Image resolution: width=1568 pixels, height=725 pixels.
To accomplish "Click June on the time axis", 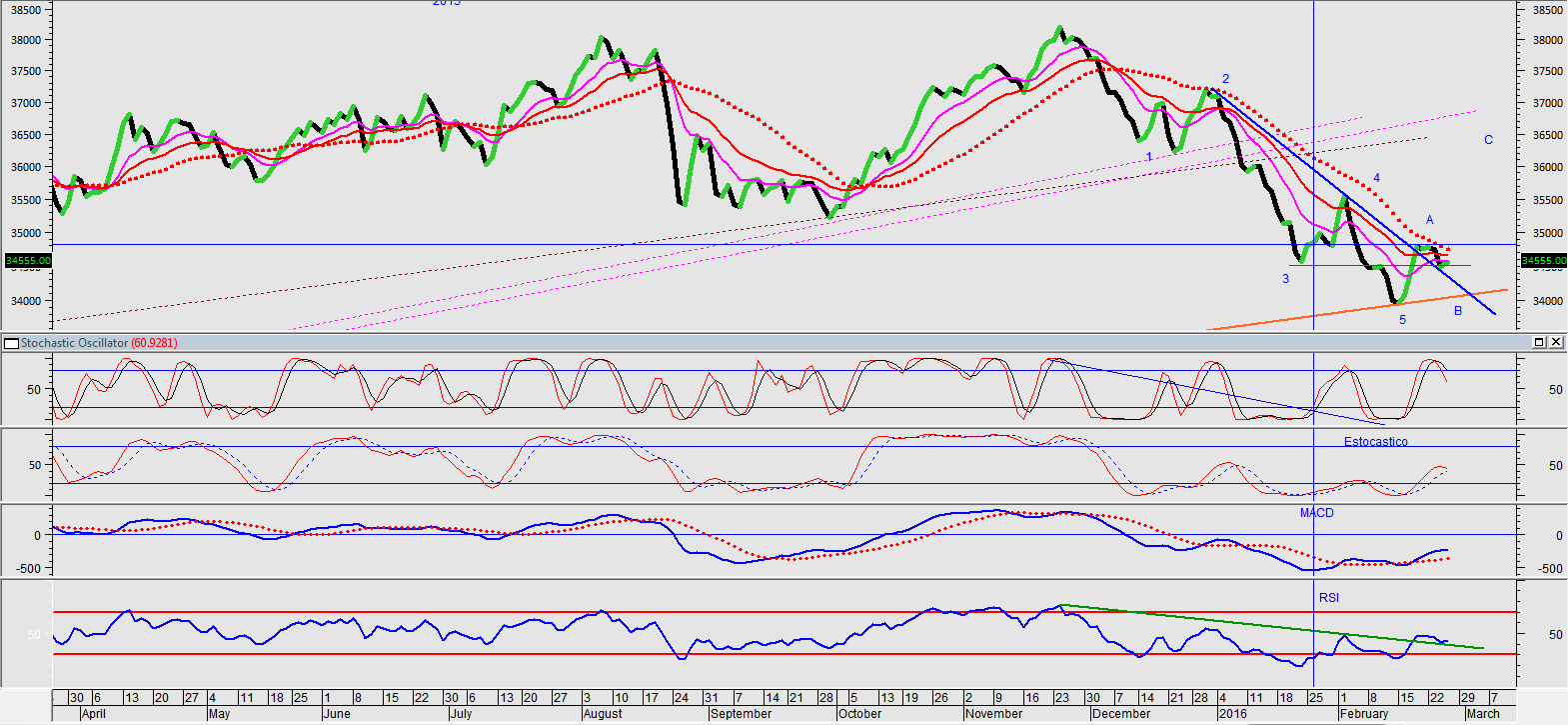I will click(x=337, y=714).
